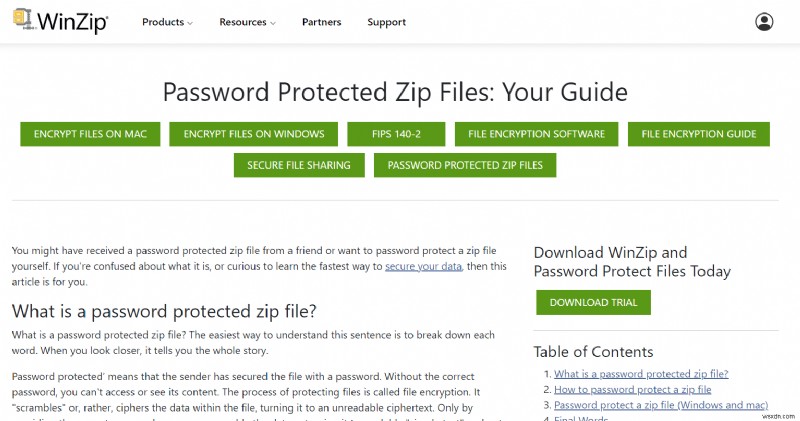The height and width of the screenshot is (421, 800).
Task: Click the File Encryption Software button
Action: tap(535, 134)
